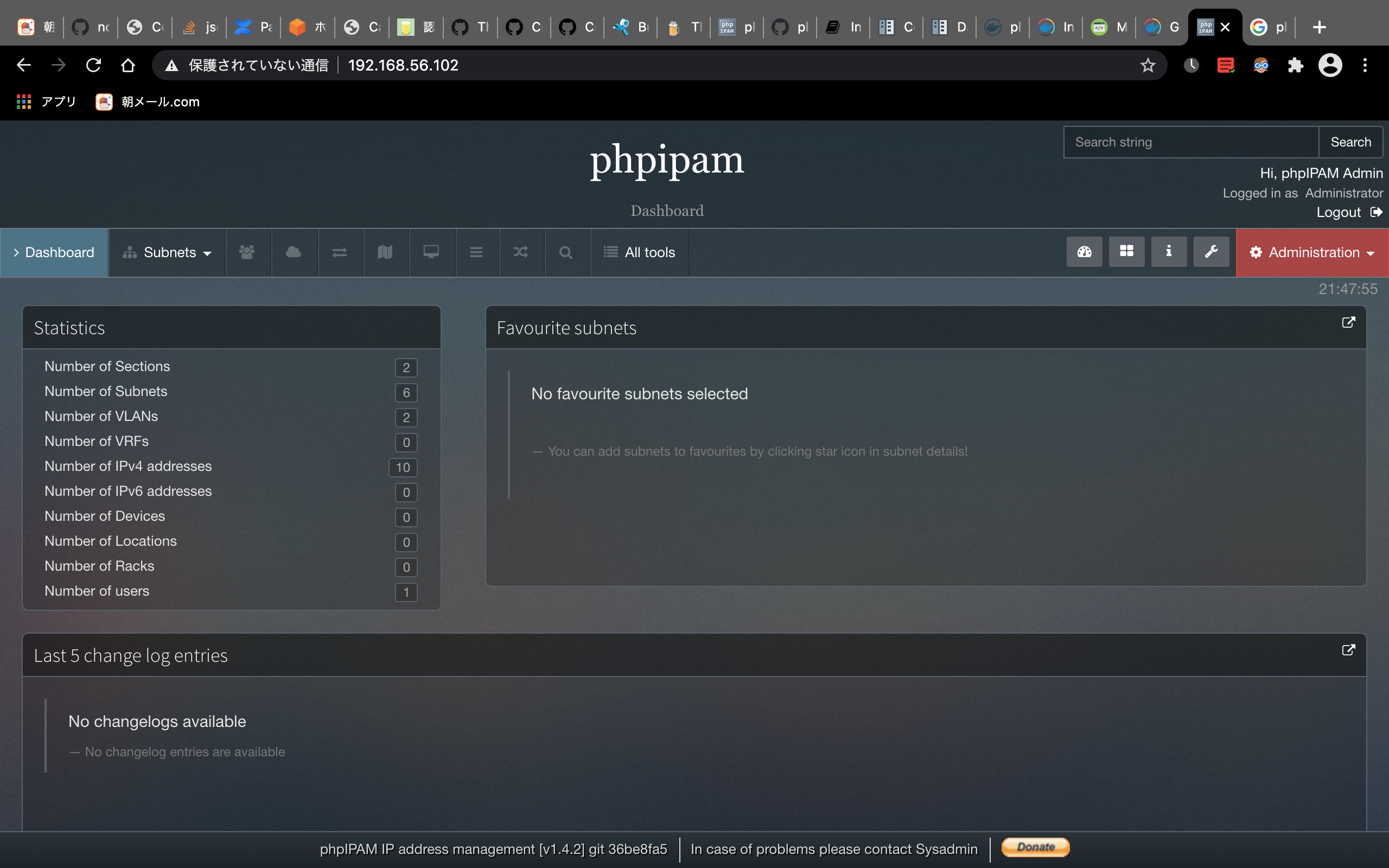The image size is (1389, 868).
Task: Switch to the Google tab
Action: pyautogui.click(x=1269, y=27)
